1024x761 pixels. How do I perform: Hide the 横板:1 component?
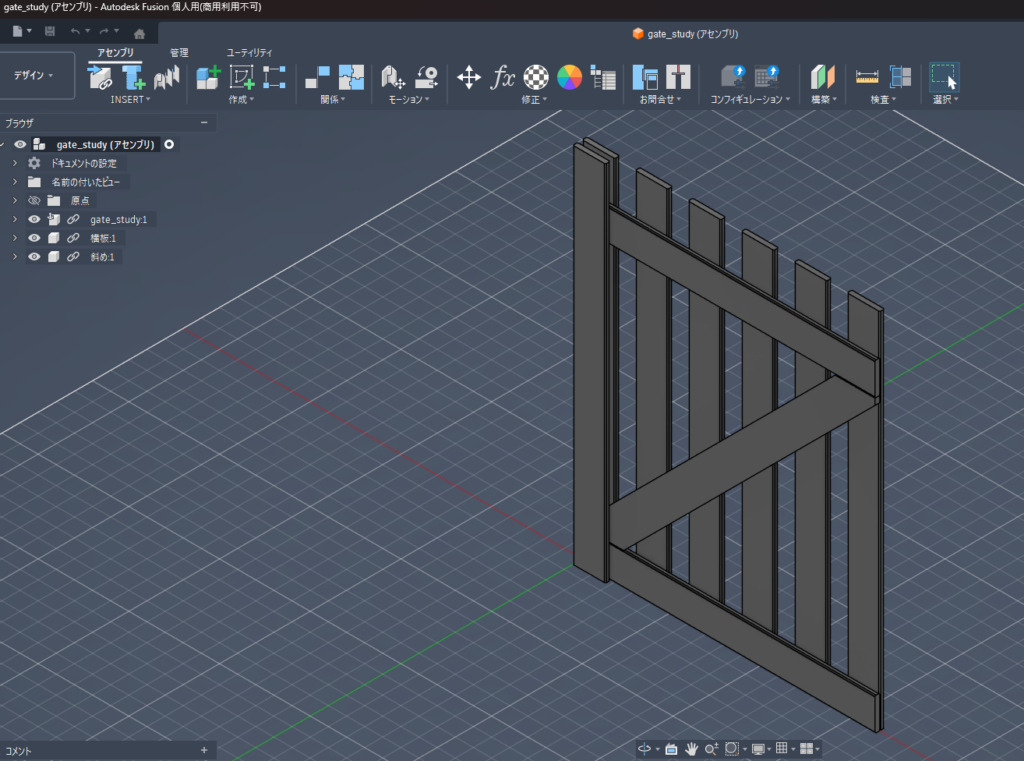pos(34,238)
